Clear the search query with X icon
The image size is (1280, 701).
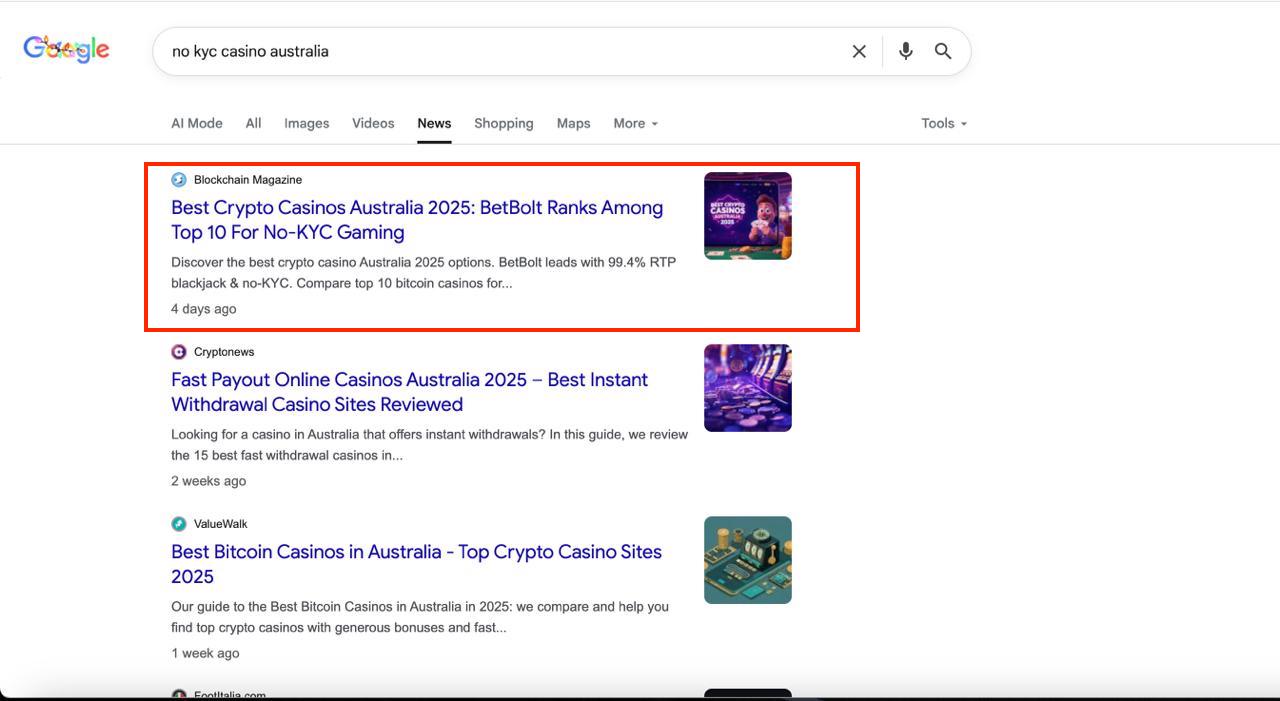tap(859, 51)
